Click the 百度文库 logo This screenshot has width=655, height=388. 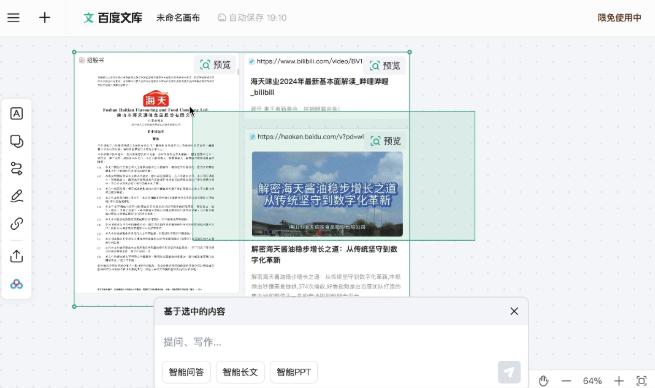click(x=112, y=18)
